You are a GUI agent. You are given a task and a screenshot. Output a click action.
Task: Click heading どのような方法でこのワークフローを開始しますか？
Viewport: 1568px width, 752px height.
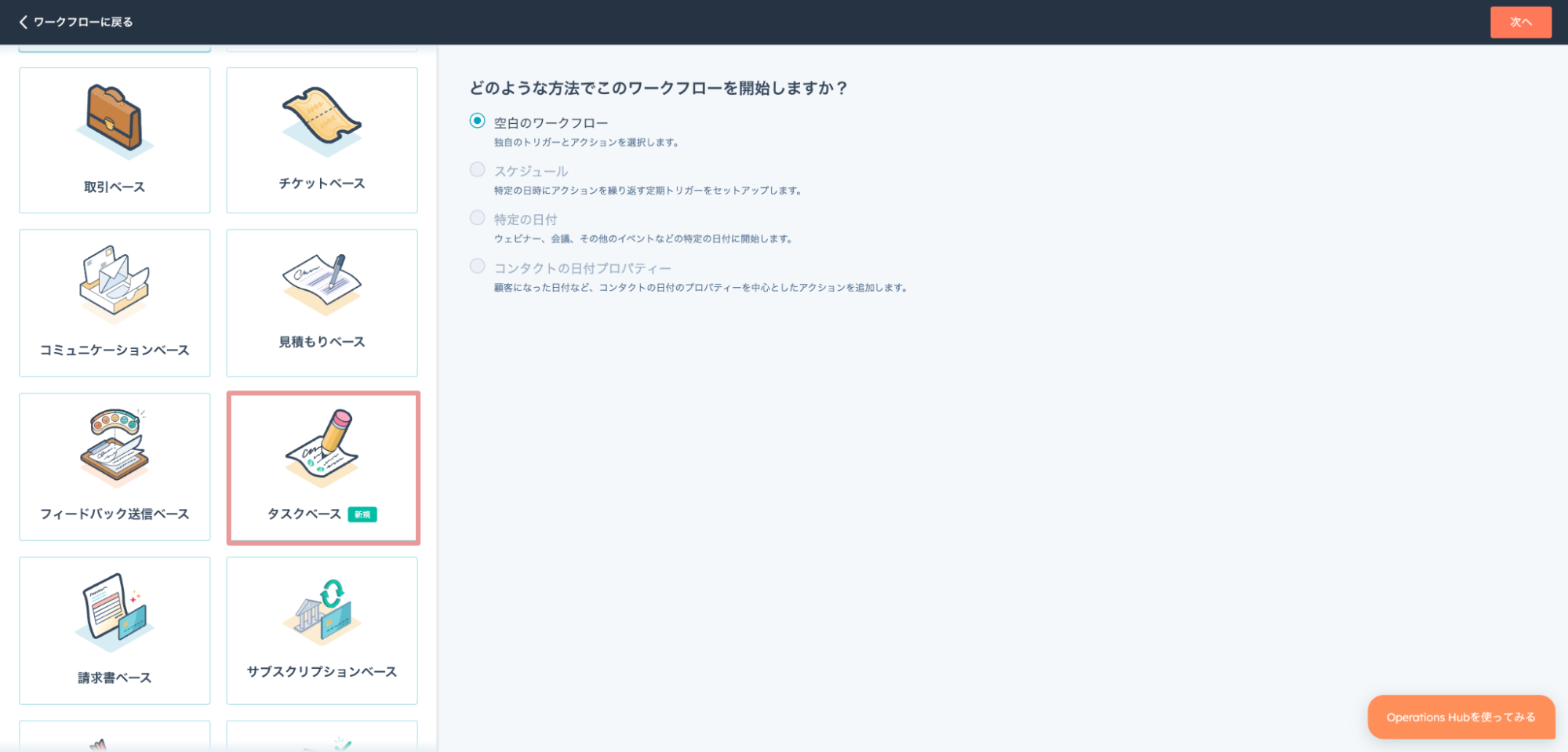click(659, 88)
